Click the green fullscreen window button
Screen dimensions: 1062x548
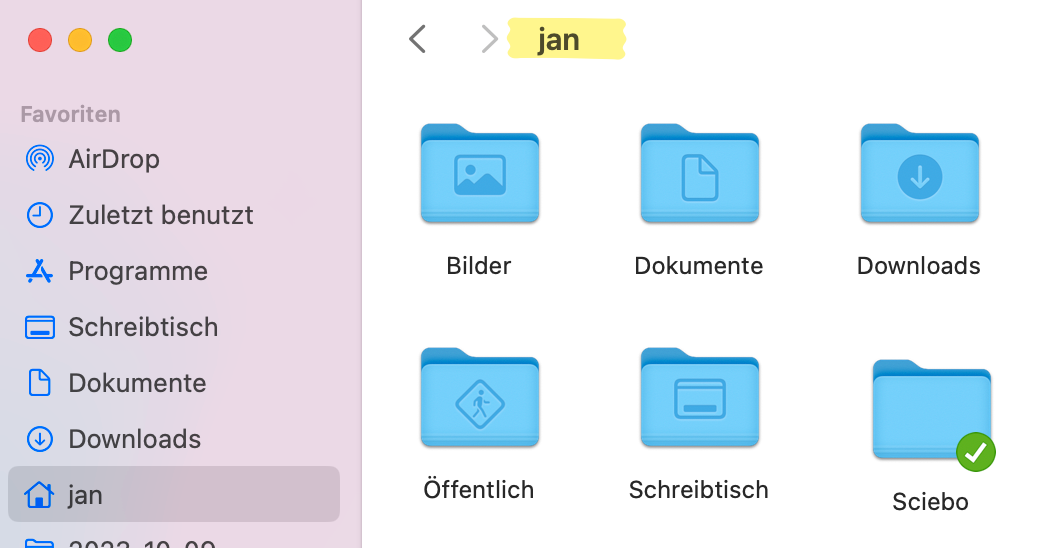pos(120,41)
